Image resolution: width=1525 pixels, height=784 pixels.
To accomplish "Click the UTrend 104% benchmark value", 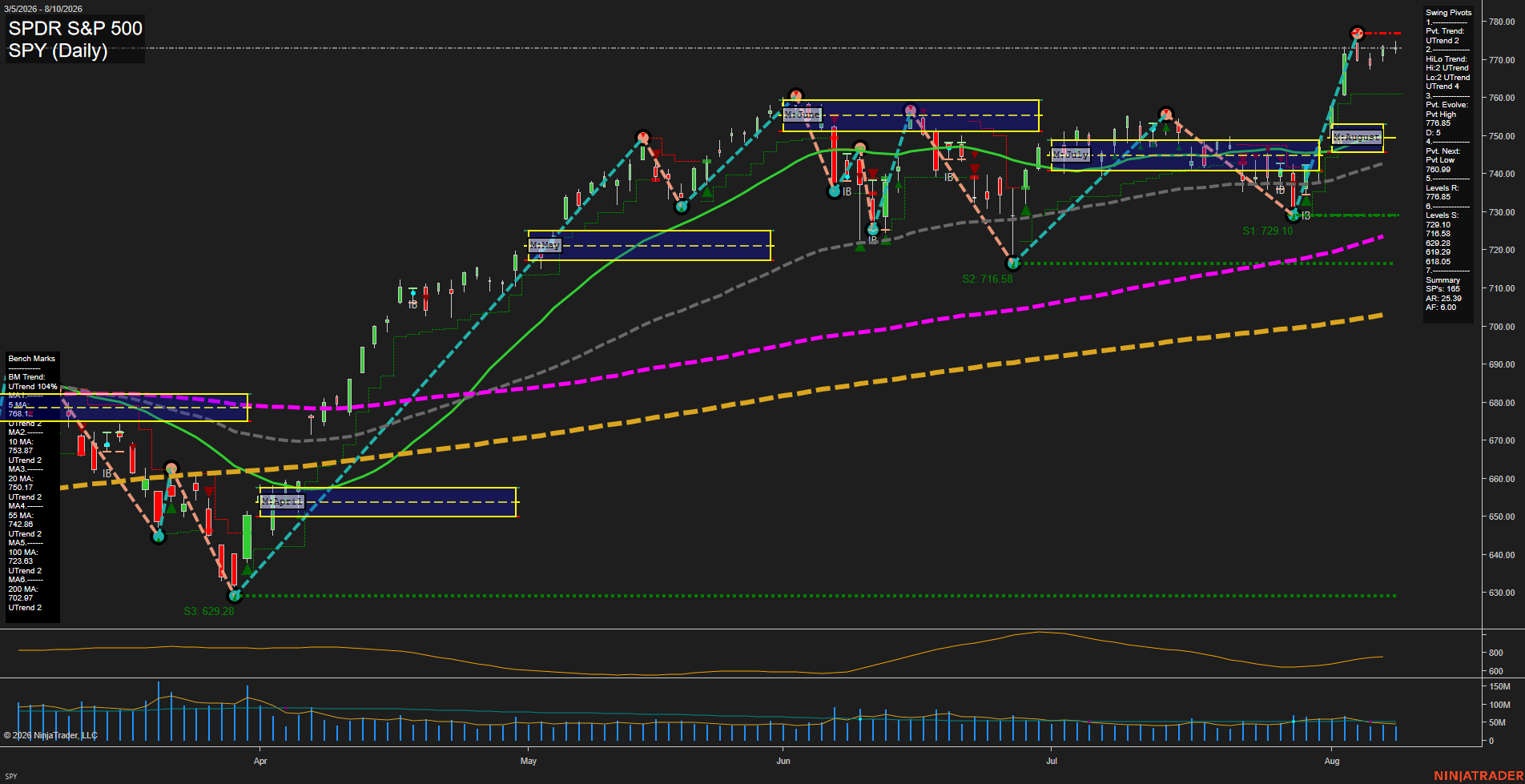I will click(x=33, y=387).
